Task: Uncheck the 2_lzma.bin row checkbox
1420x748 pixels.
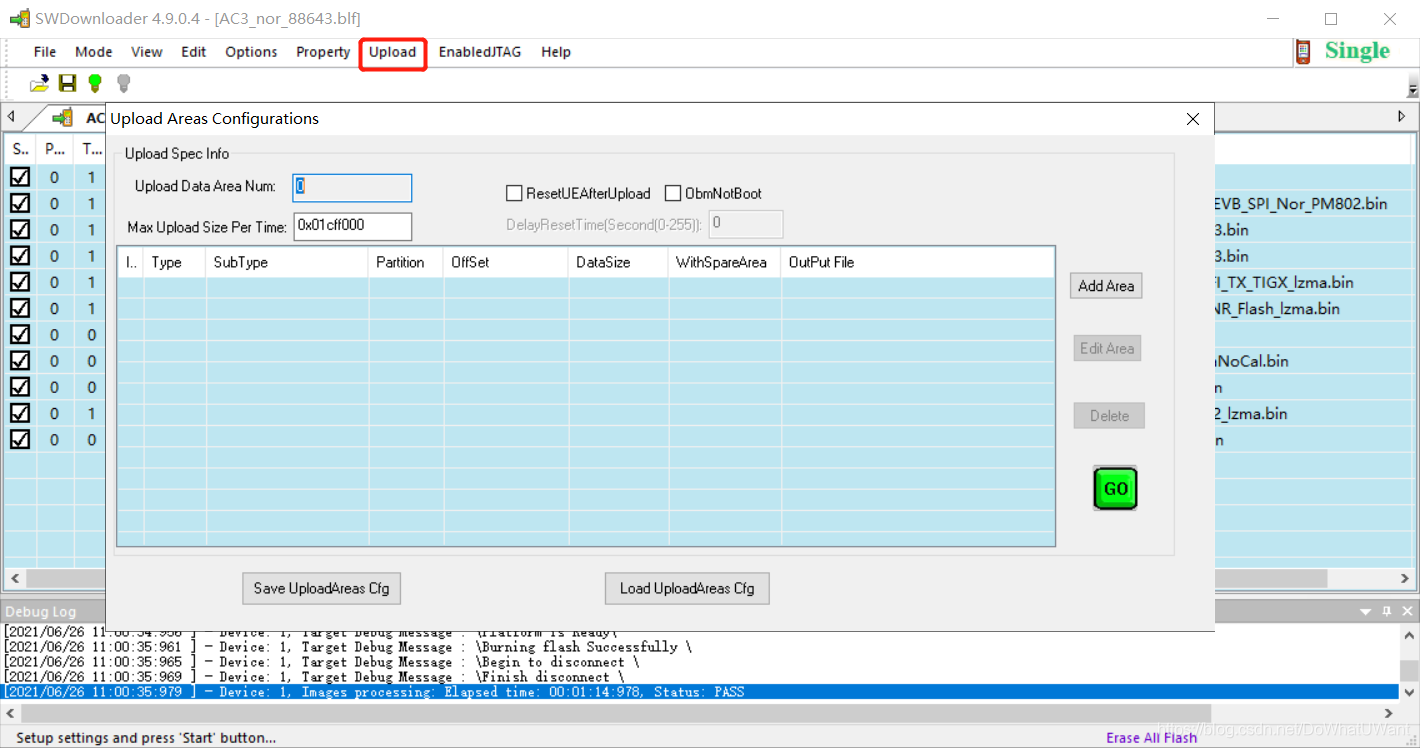Action: click(x=19, y=413)
